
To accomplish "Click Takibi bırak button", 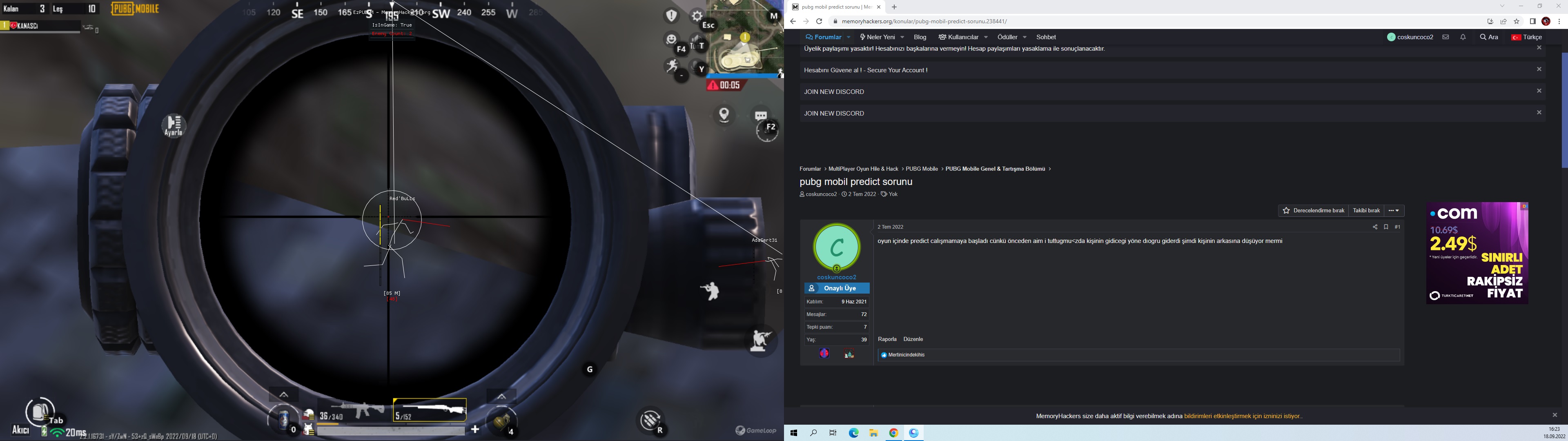I will tap(1366, 211).
